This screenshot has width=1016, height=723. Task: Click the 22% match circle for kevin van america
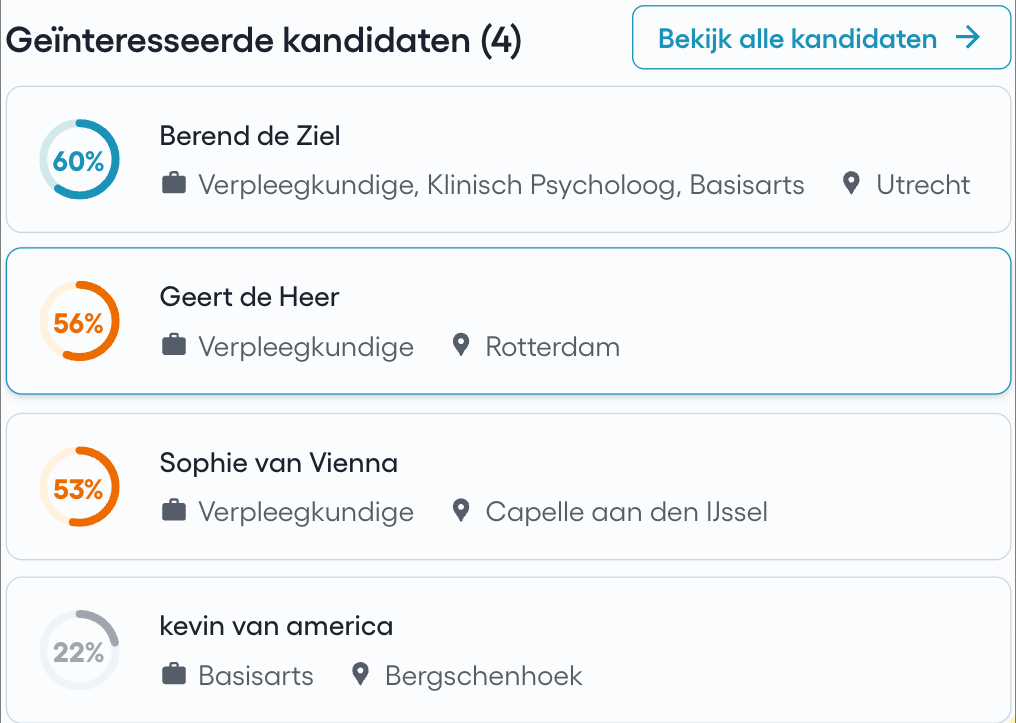[x=79, y=650]
